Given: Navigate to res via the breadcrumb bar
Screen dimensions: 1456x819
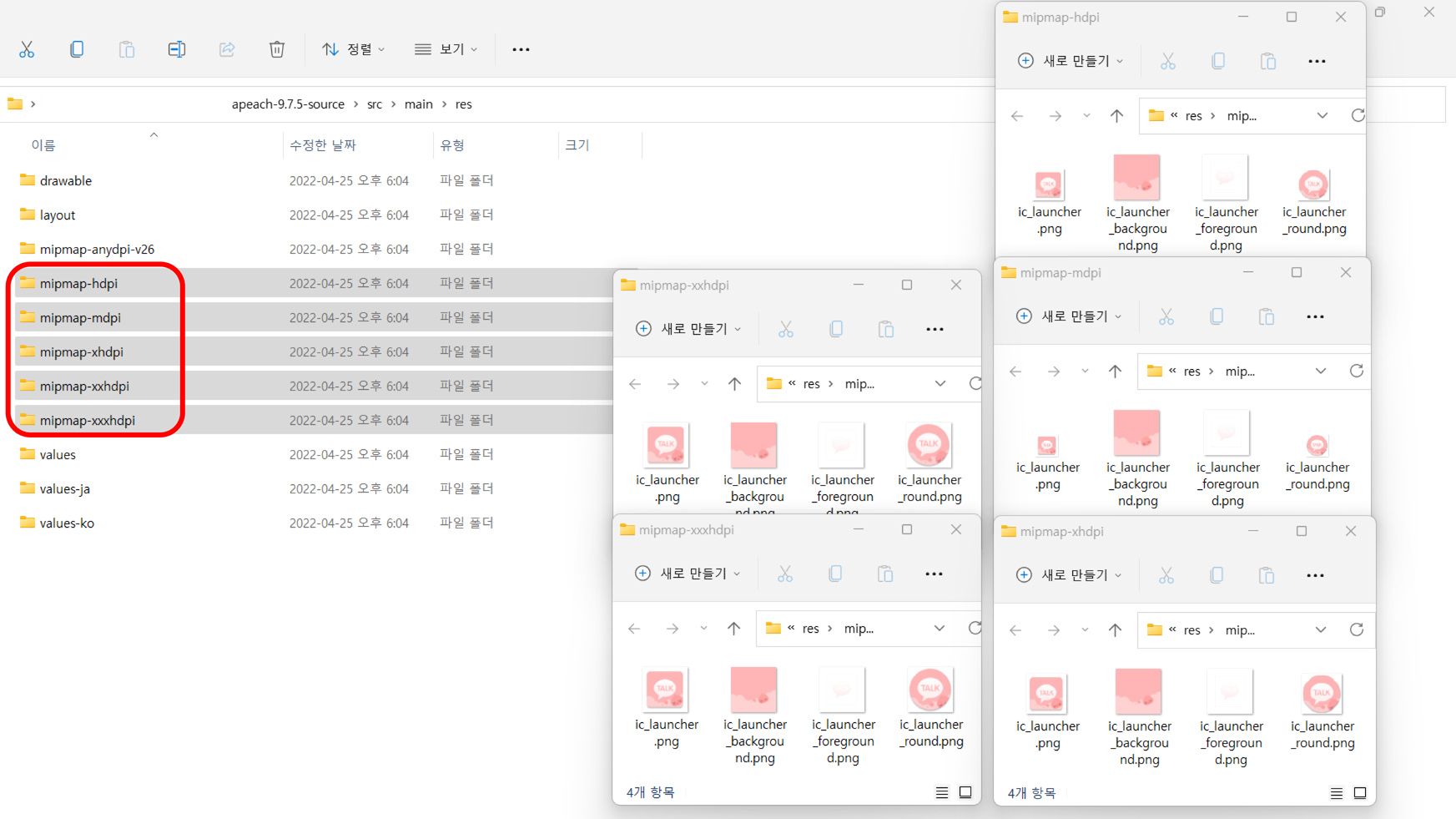Looking at the screenshot, I should point(463,104).
